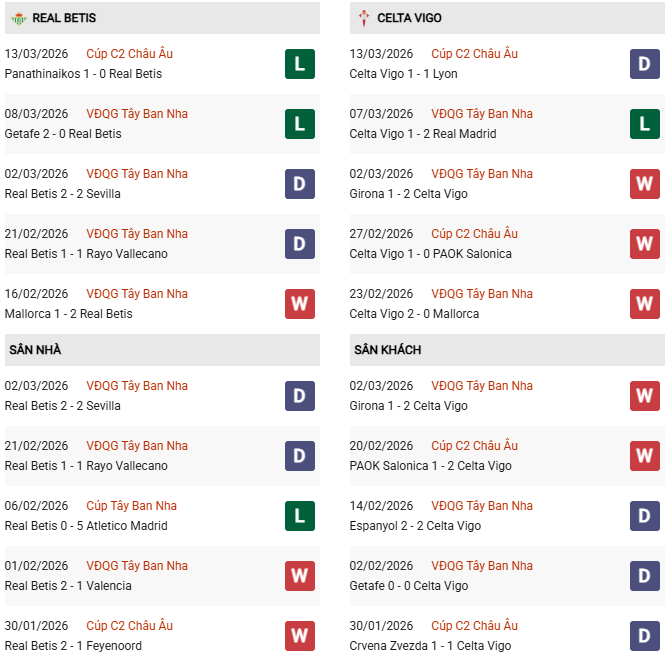
Task: Open Cúp C2 Châu Âu link for Panathinaikos match
Action: tap(129, 54)
